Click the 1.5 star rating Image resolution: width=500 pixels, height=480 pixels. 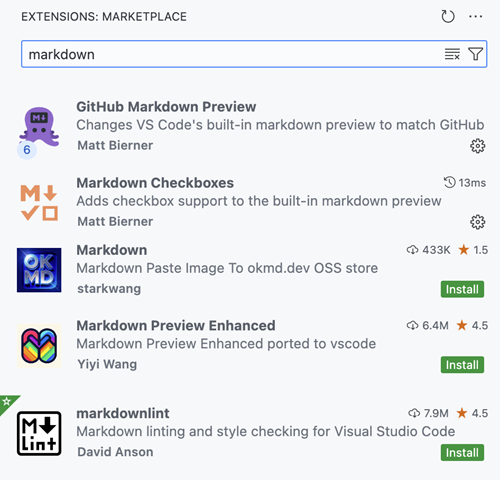click(x=473, y=250)
